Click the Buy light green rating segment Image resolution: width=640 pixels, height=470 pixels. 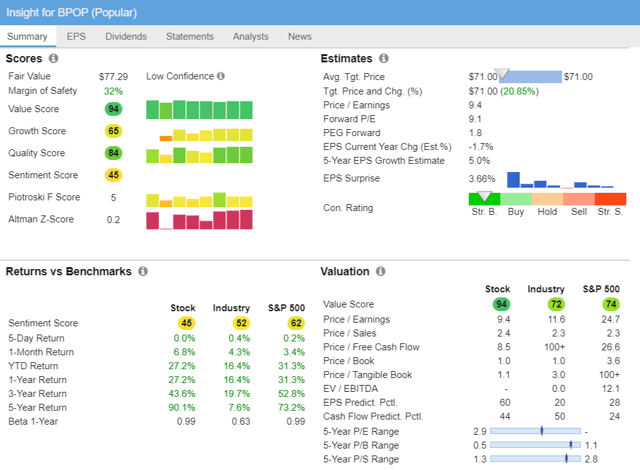(x=516, y=199)
